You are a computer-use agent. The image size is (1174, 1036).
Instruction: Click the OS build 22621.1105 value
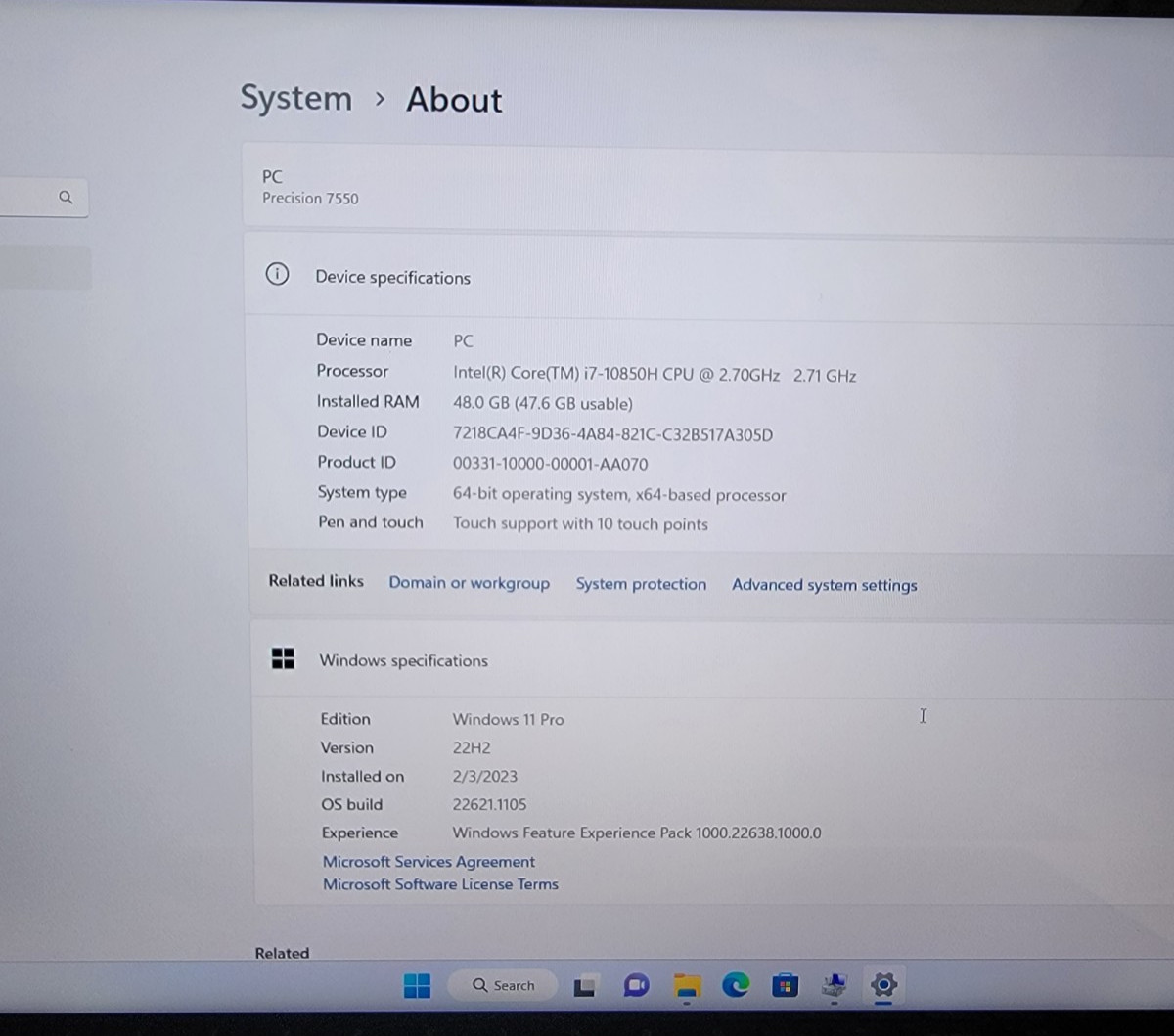[489, 804]
